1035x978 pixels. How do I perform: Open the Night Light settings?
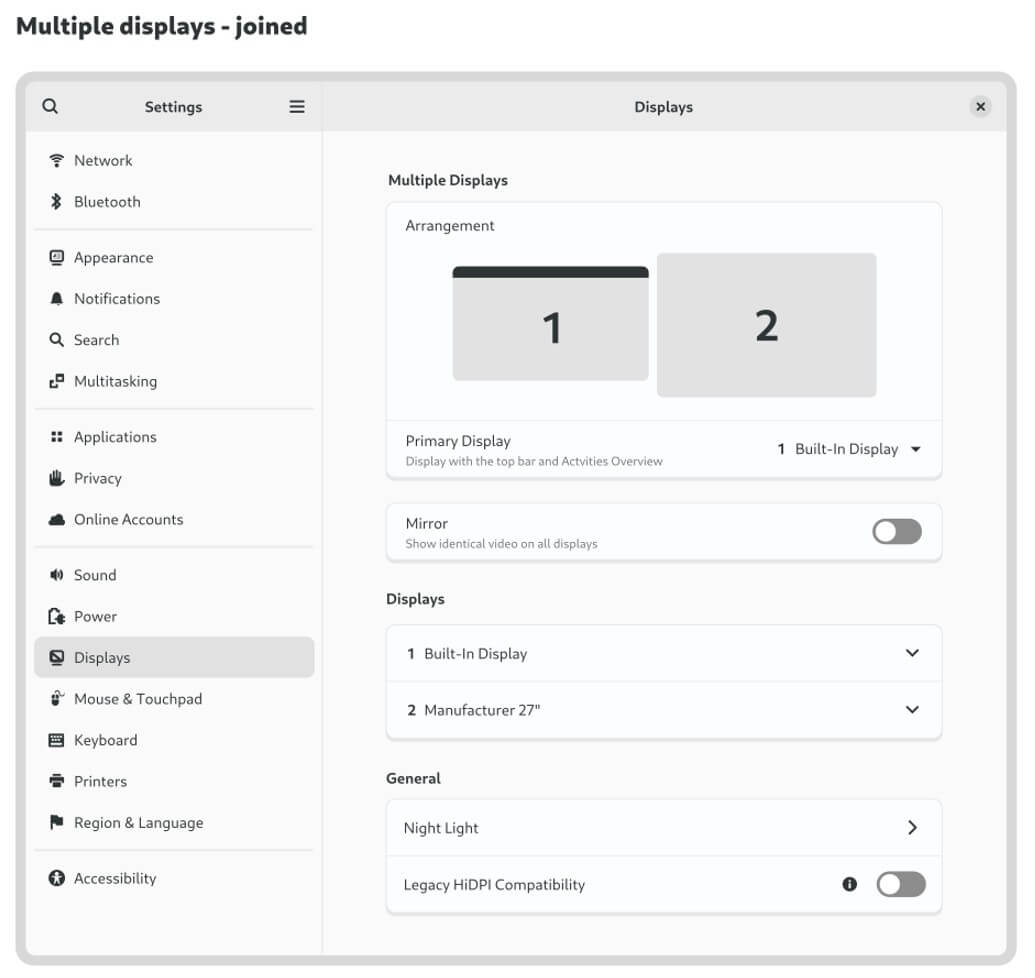pyautogui.click(x=663, y=828)
